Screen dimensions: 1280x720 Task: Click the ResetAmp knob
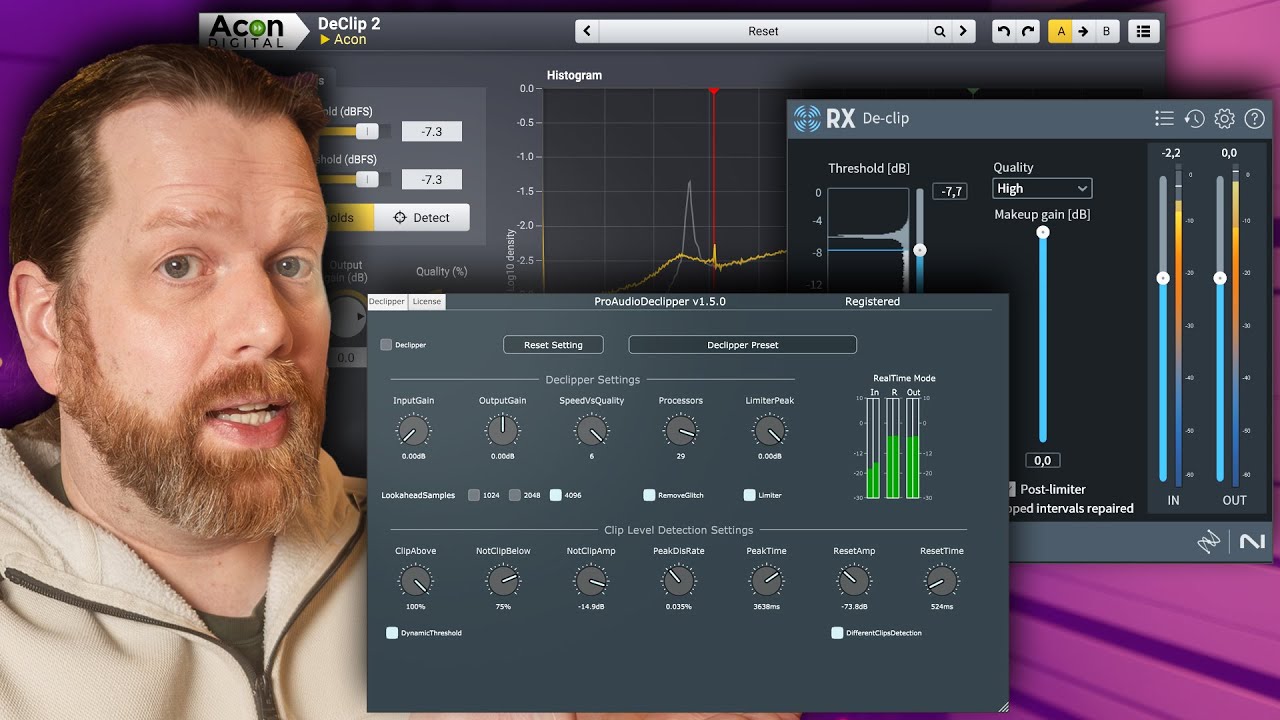(x=853, y=581)
